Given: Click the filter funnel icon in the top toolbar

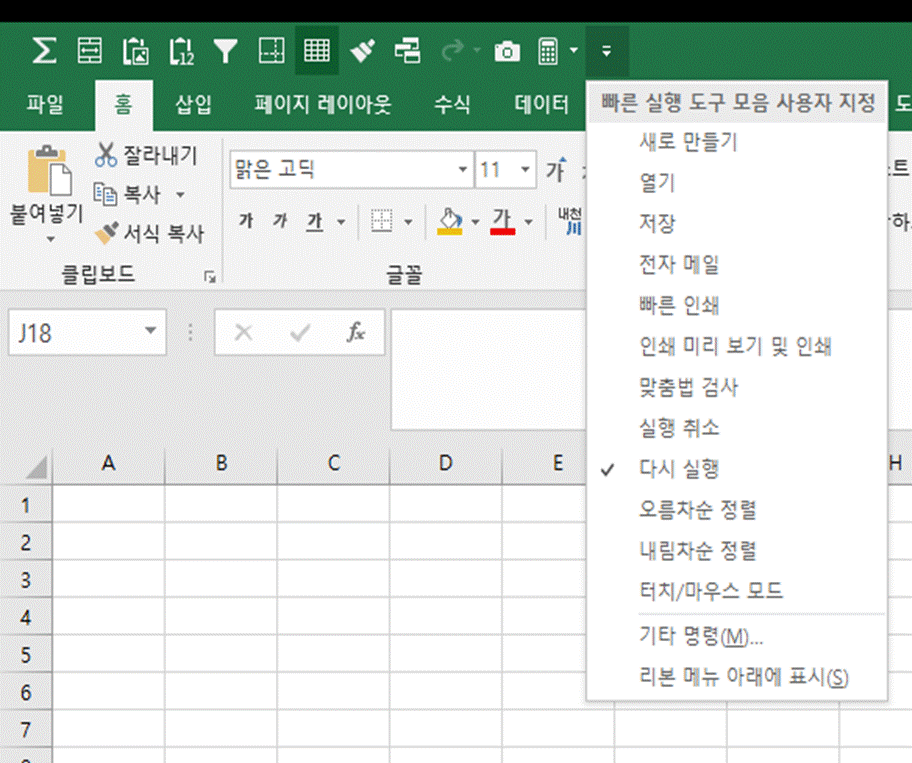Looking at the screenshot, I should (x=227, y=51).
